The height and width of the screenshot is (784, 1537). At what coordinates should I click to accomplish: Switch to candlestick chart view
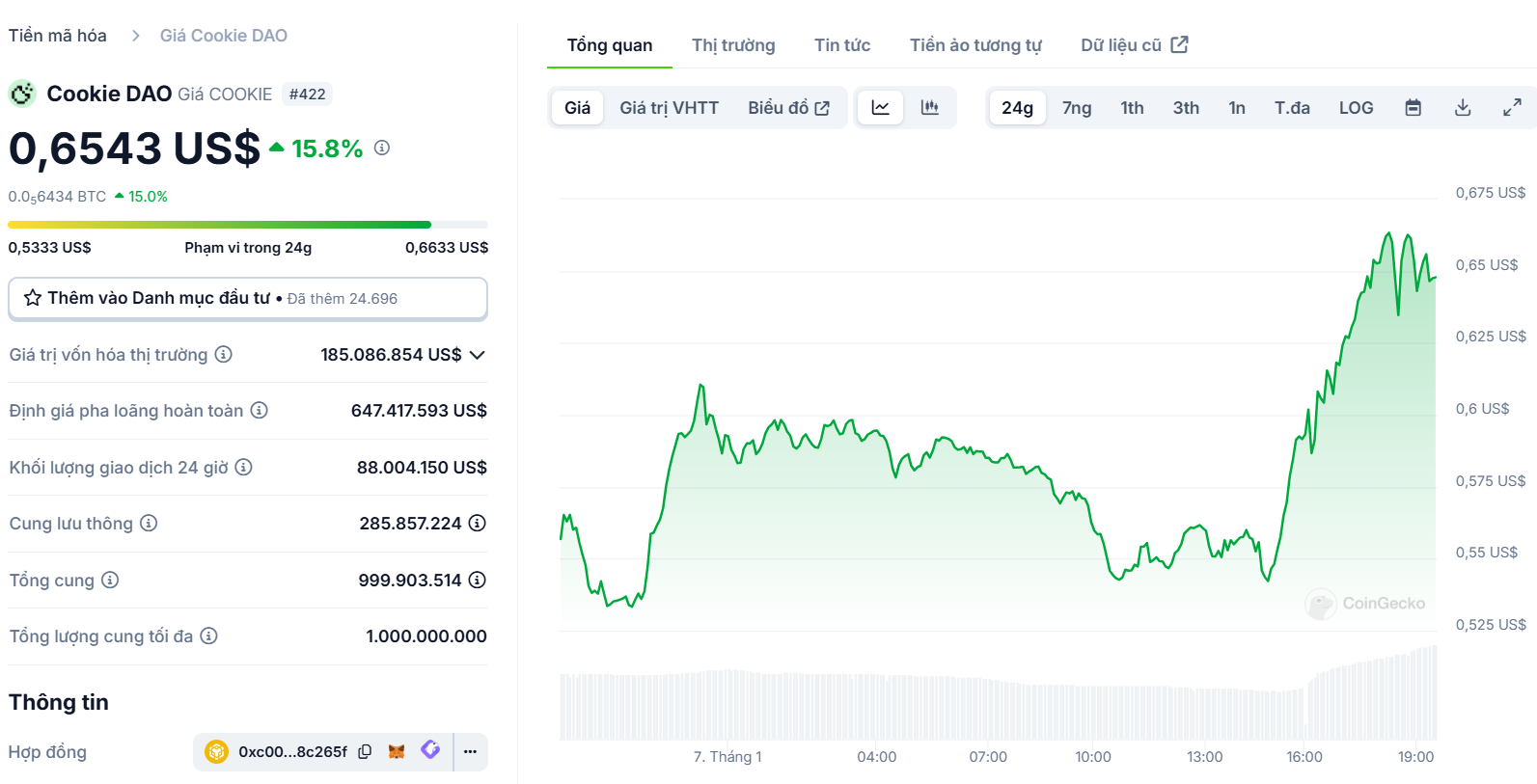[x=930, y=107]
